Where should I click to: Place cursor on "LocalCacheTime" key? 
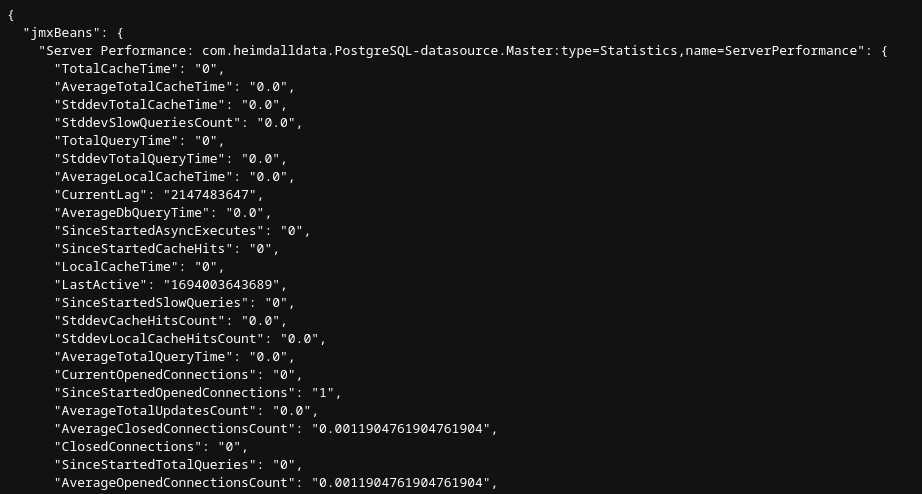pyautogui.click(x=116, y=266)
